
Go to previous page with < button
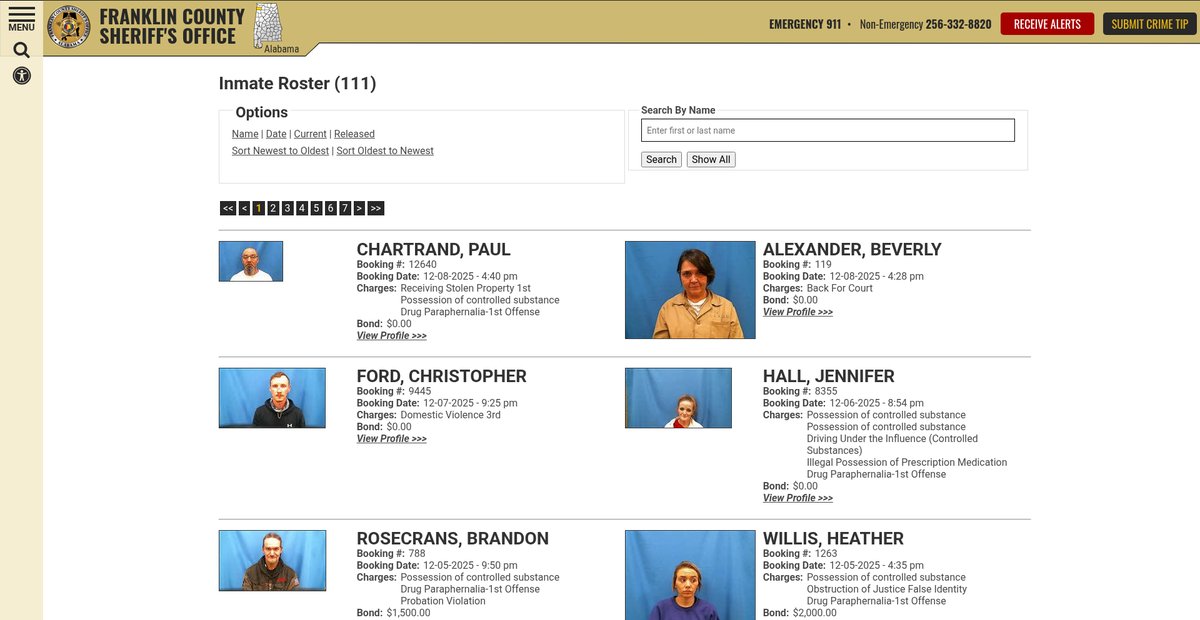244,208
